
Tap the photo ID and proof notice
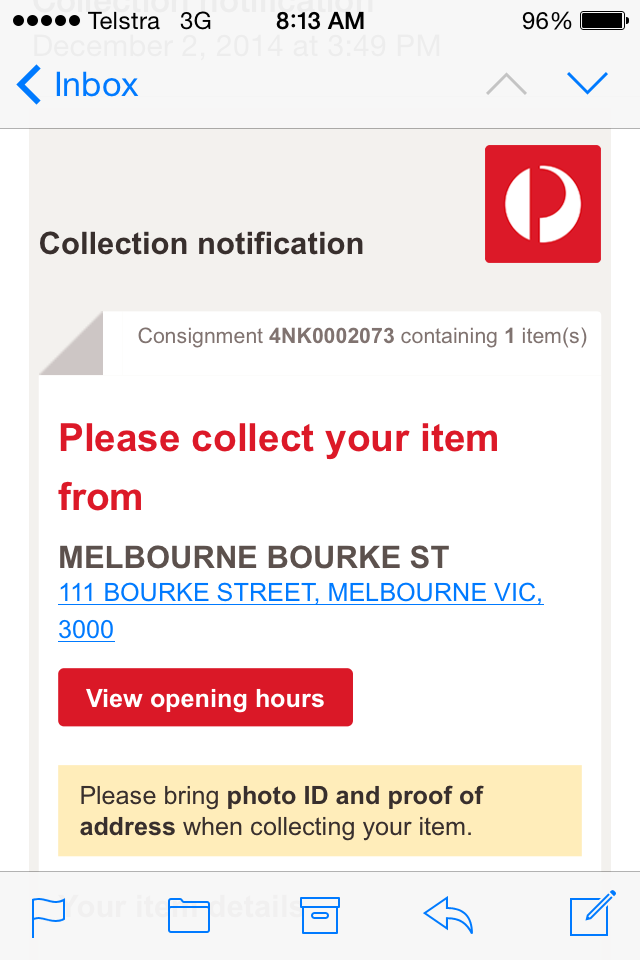[320, 811]
